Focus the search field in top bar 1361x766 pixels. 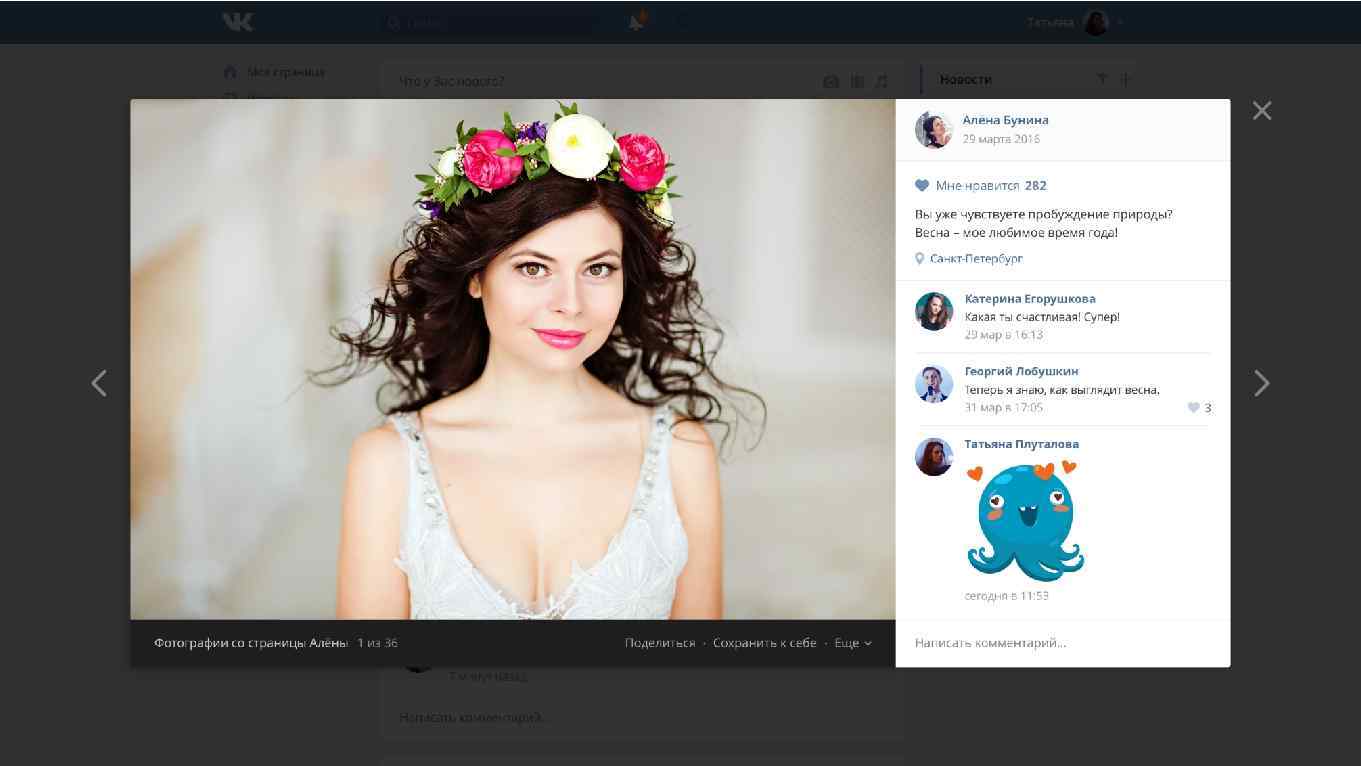[487, 22]
